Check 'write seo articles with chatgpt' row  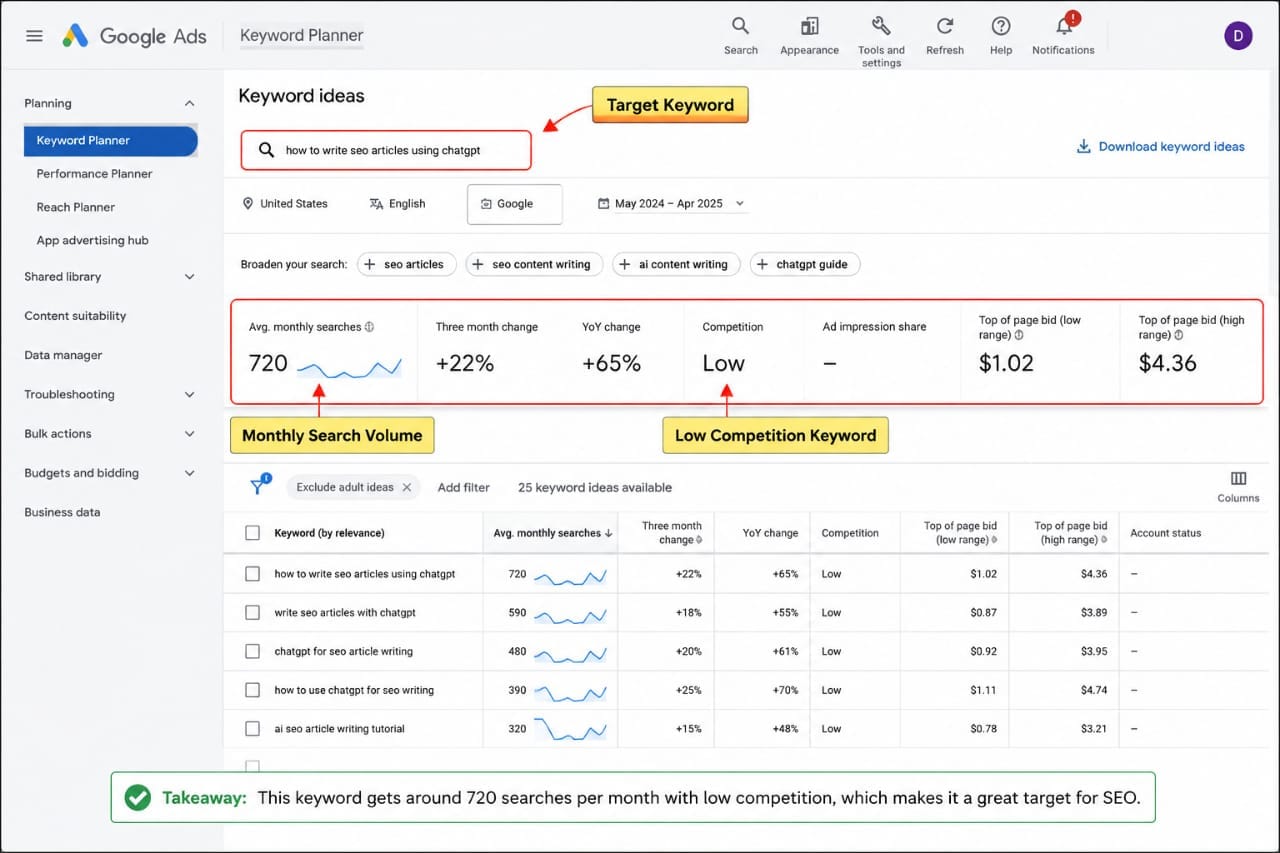(252, 612)
